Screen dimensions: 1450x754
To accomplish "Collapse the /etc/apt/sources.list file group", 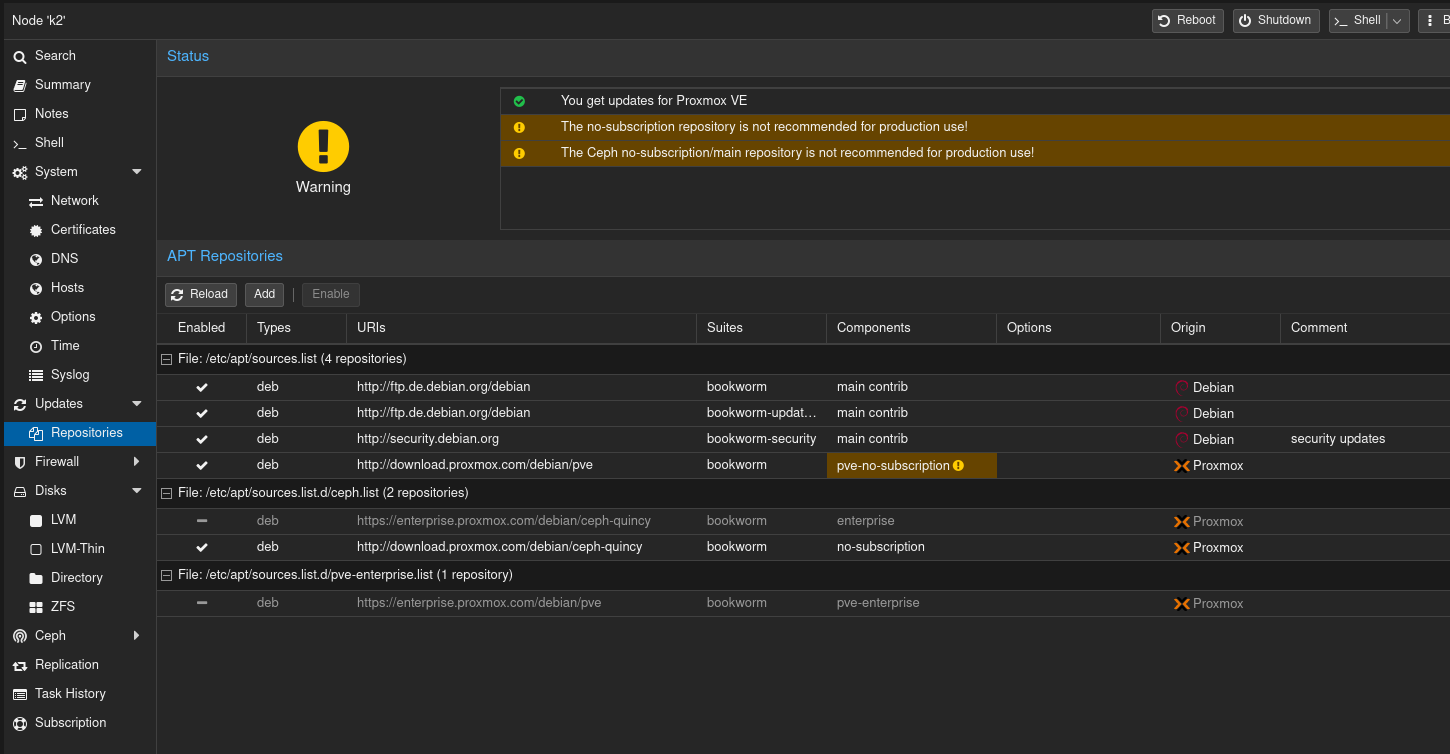I will click(167, 358).
